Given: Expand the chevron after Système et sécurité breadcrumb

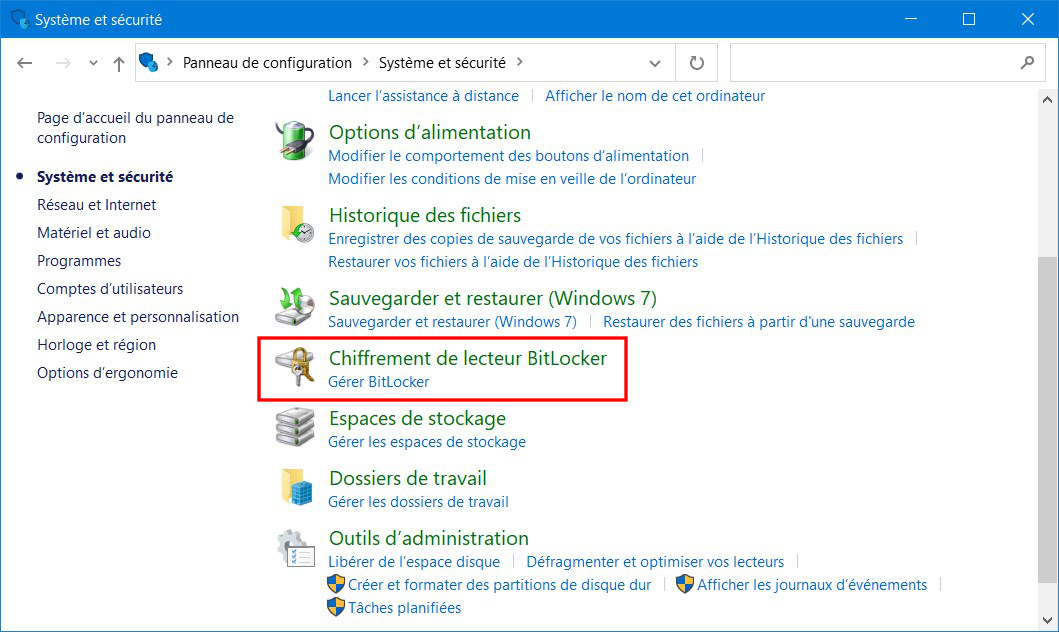Looking at the screenshot, I should (x=519, y=62).
